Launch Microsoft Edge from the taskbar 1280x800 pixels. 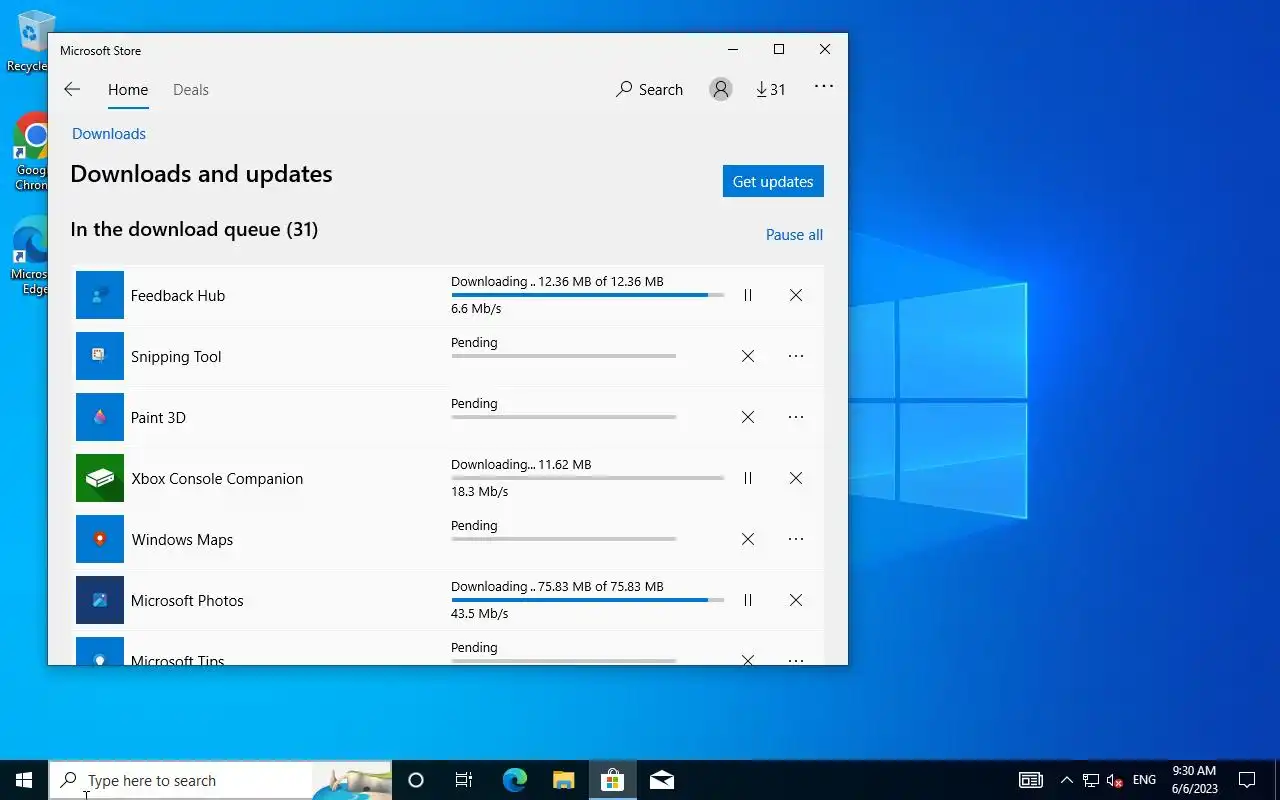coord(514,780)
